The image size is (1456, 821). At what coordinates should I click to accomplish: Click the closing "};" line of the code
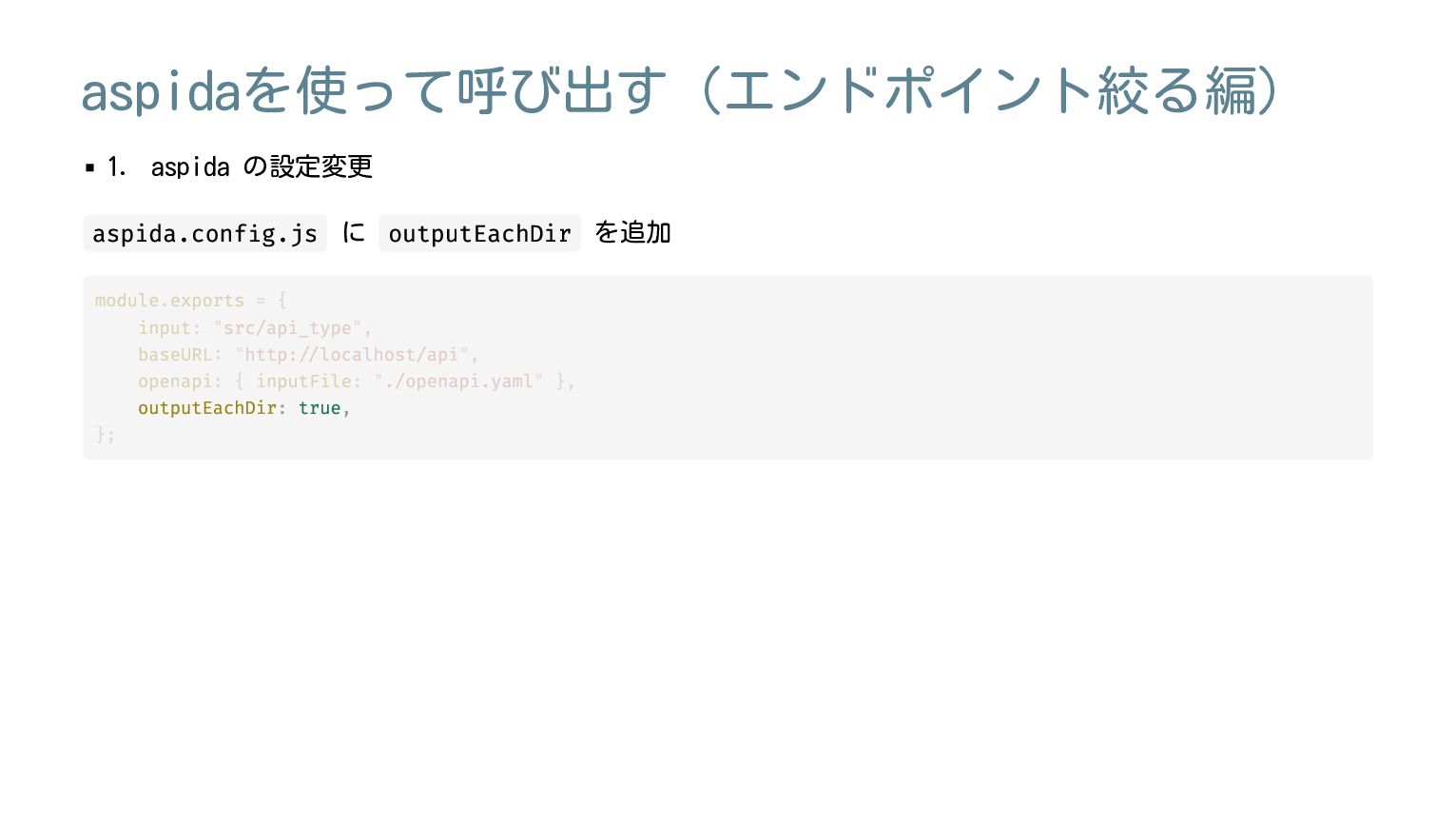(x=105, y=435)
